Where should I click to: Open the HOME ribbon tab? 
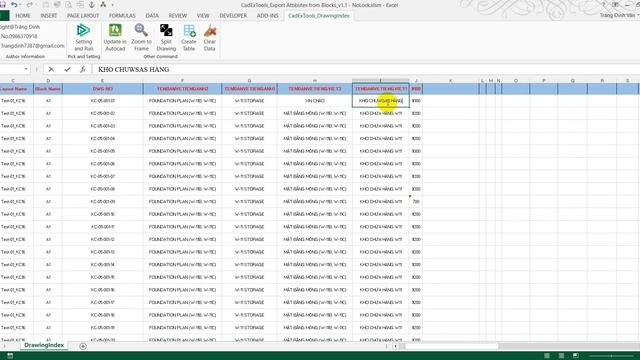coord(23,16)
